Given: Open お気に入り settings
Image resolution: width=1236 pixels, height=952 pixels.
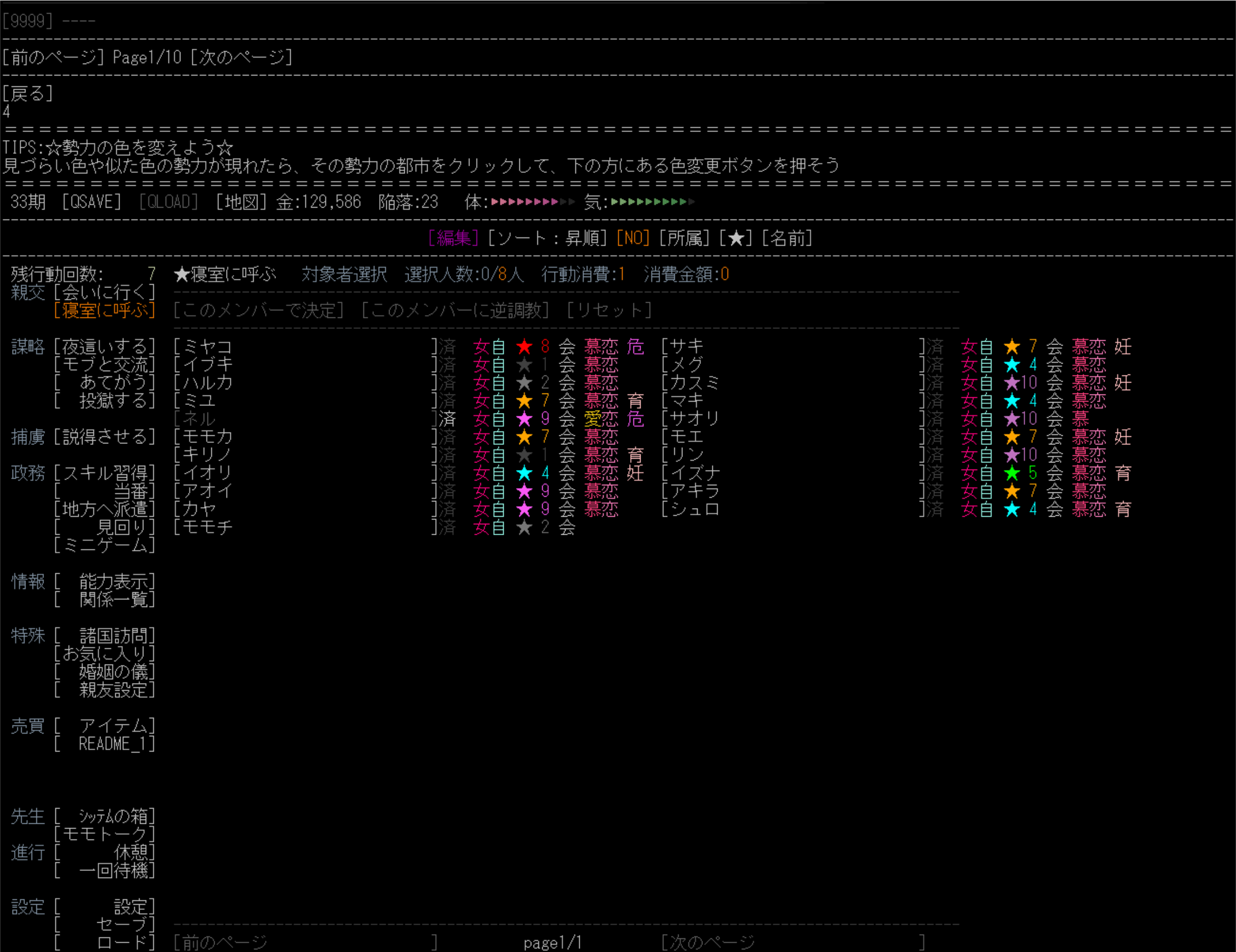Looking at the screenshot, I should click(x=105, y=654).
